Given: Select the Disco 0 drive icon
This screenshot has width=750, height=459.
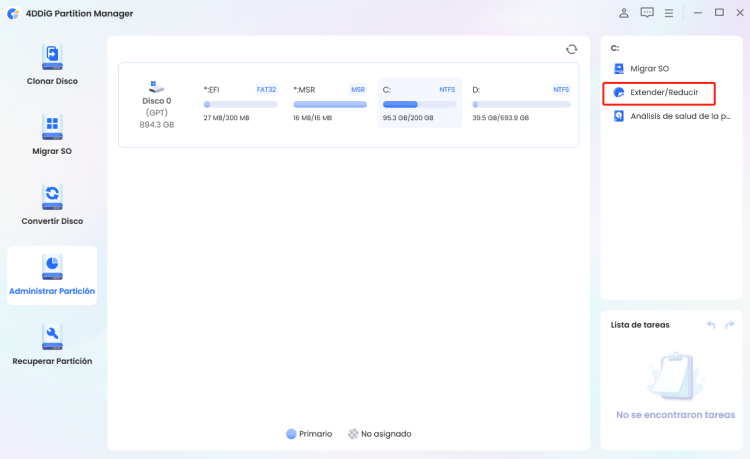Looking at the screenshot, I should pos(156,87).
